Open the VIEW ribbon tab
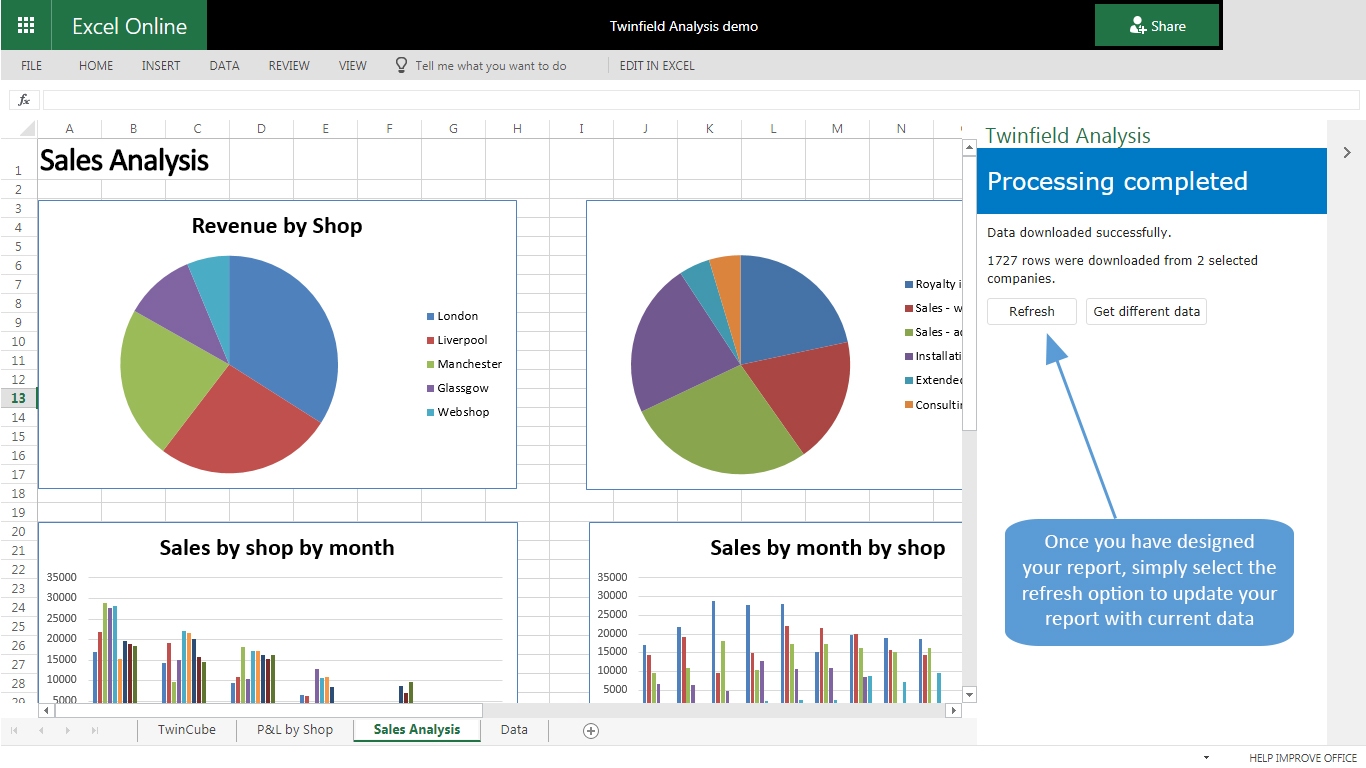This screenshot has width=1366, height=768. [353, 66]
